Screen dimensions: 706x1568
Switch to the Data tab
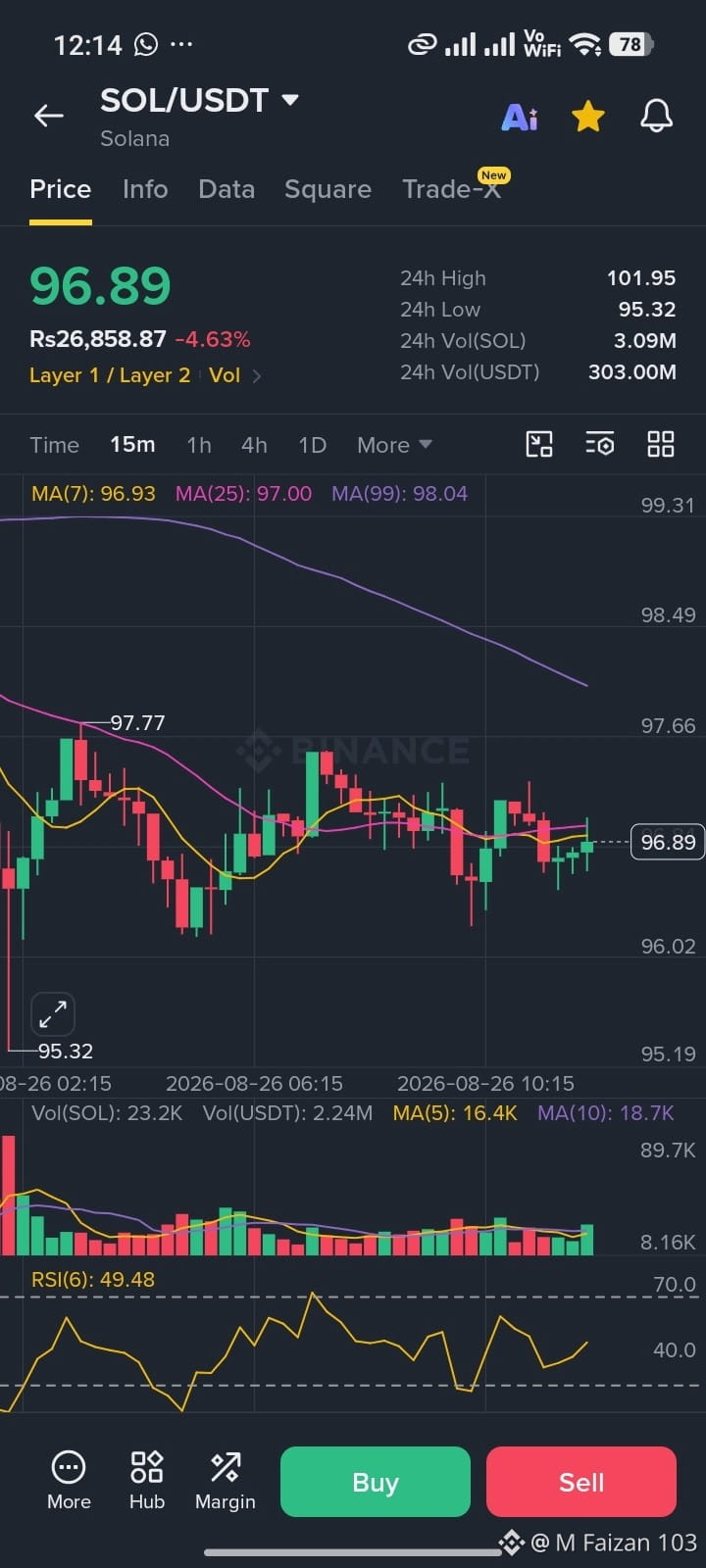coord(227,189)
